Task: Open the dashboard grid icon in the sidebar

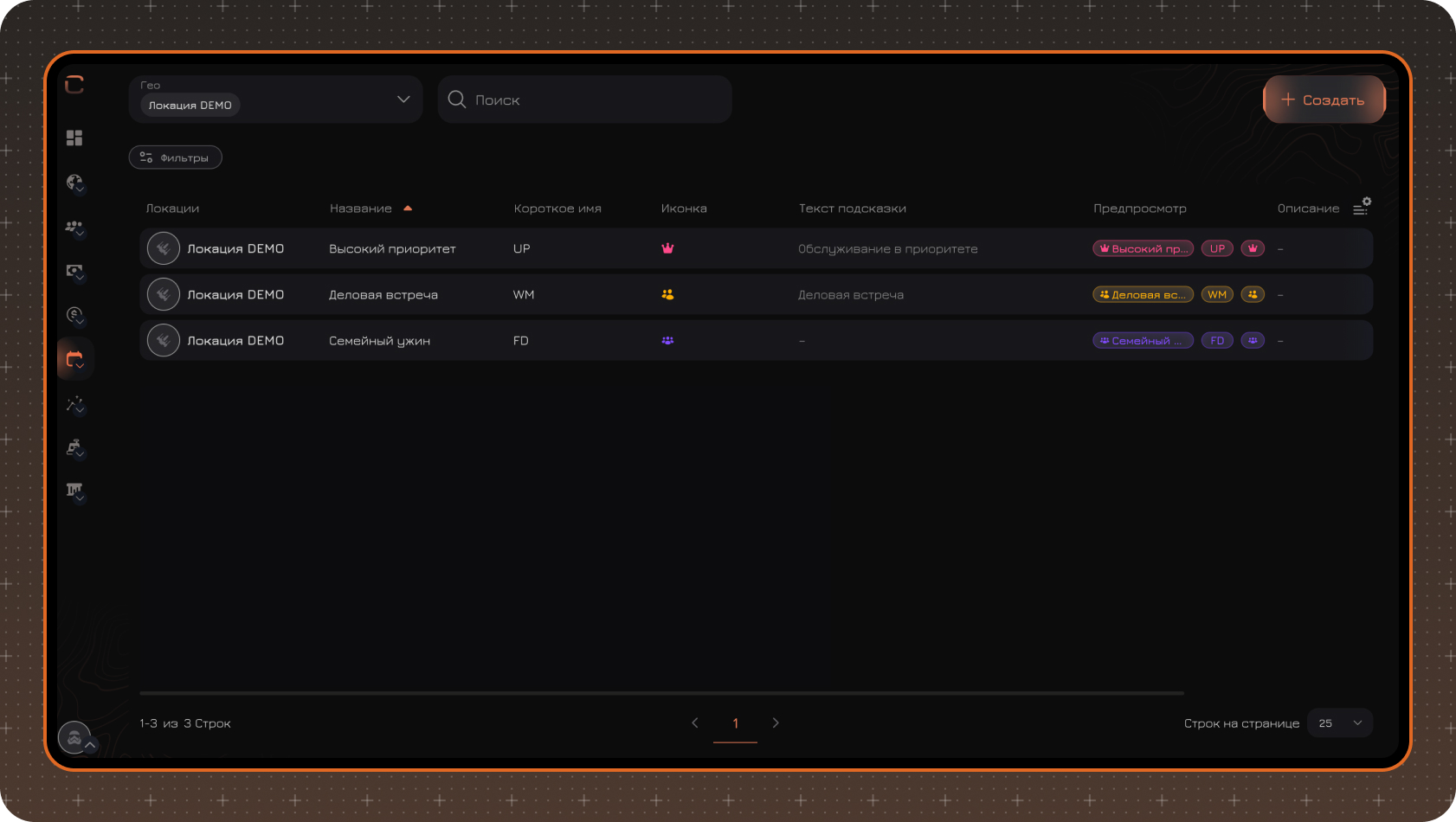Action: pyautogui.click(x=74, y=138)
